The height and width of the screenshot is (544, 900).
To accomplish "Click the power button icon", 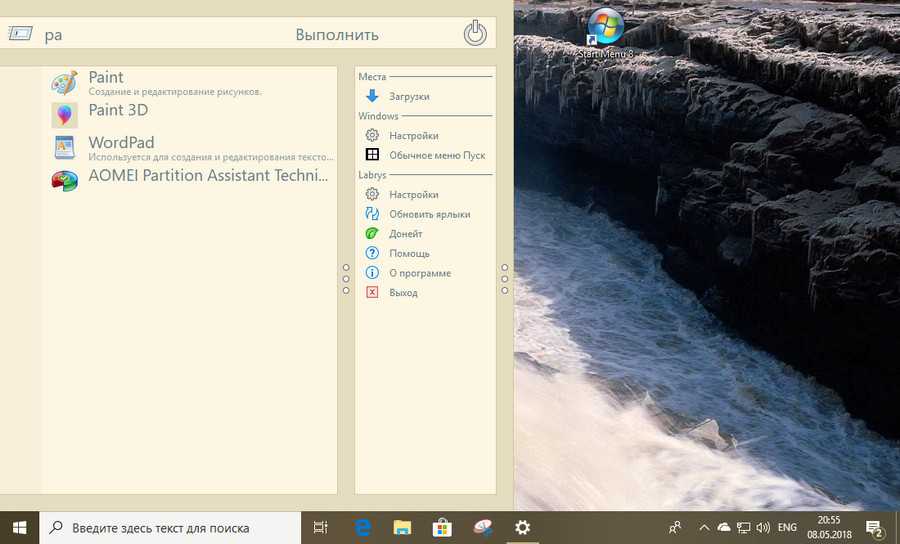I will coord(475,33).
